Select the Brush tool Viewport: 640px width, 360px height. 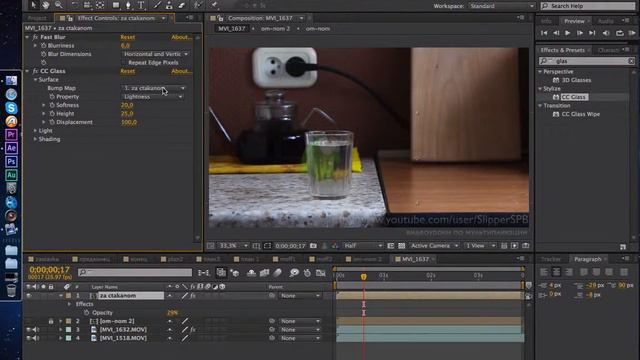[157, 5]
